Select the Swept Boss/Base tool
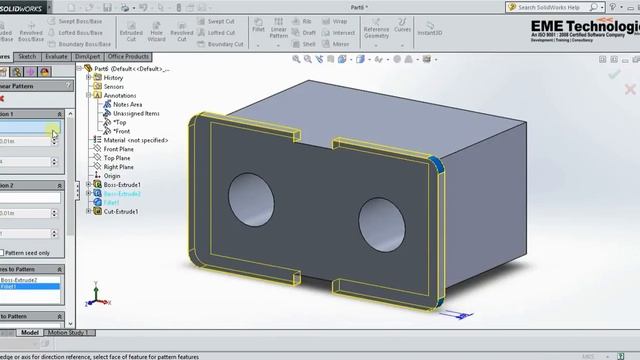The image size is (640, 360). [75, 21]
